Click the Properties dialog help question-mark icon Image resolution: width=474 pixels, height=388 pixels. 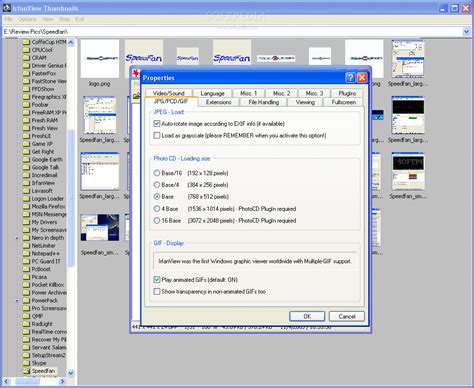tap(350, 78)
